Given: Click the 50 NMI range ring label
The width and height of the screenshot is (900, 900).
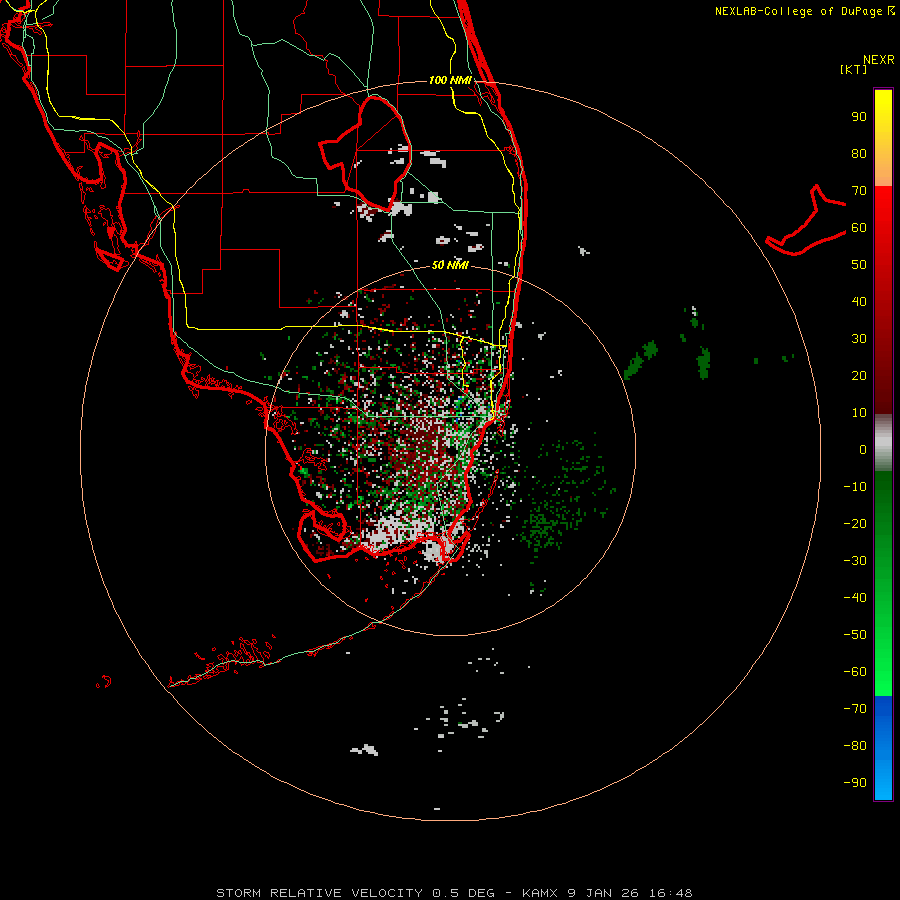Looking at the screenshot, I should pos(450,265).
